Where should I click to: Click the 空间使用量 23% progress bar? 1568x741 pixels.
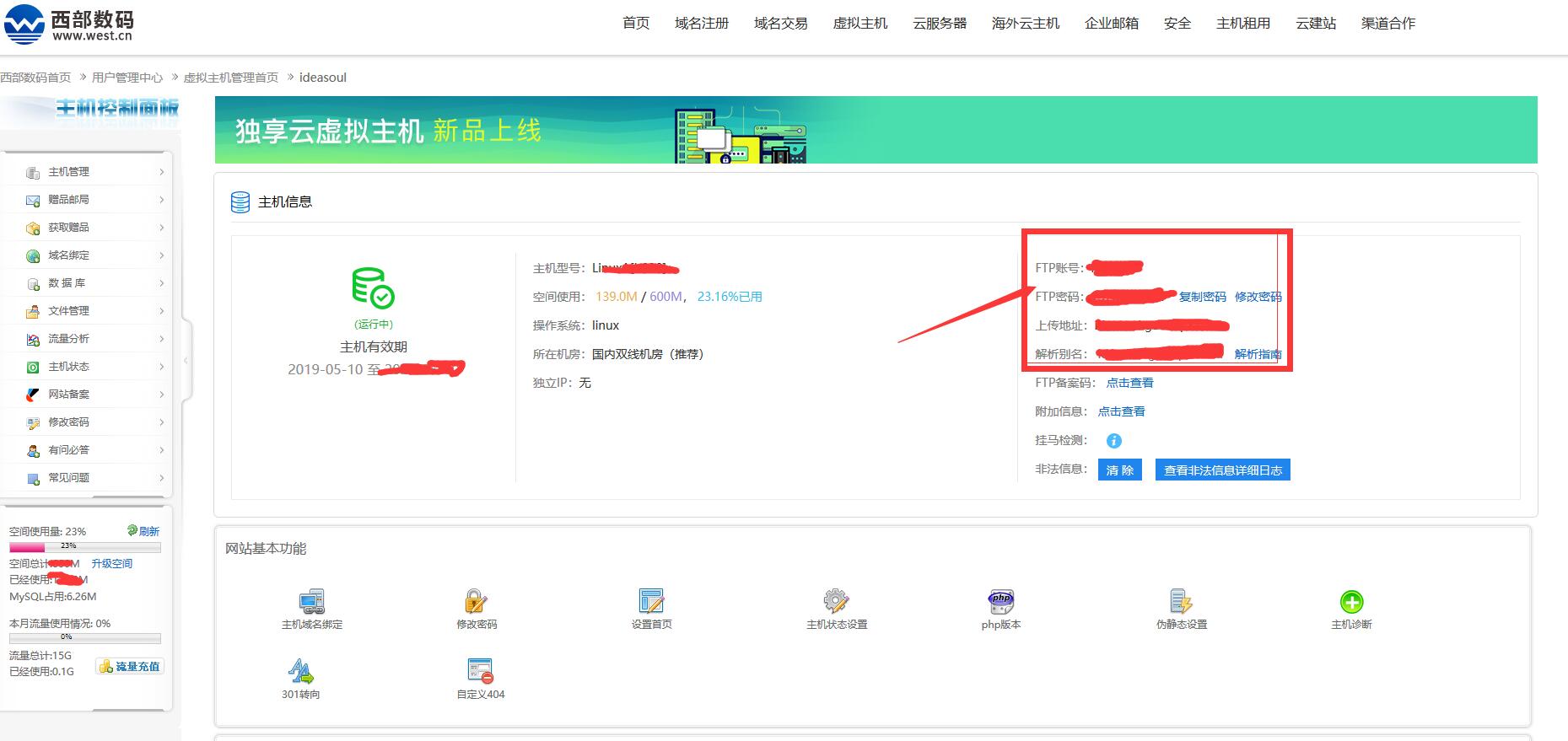tap(85, 546)
